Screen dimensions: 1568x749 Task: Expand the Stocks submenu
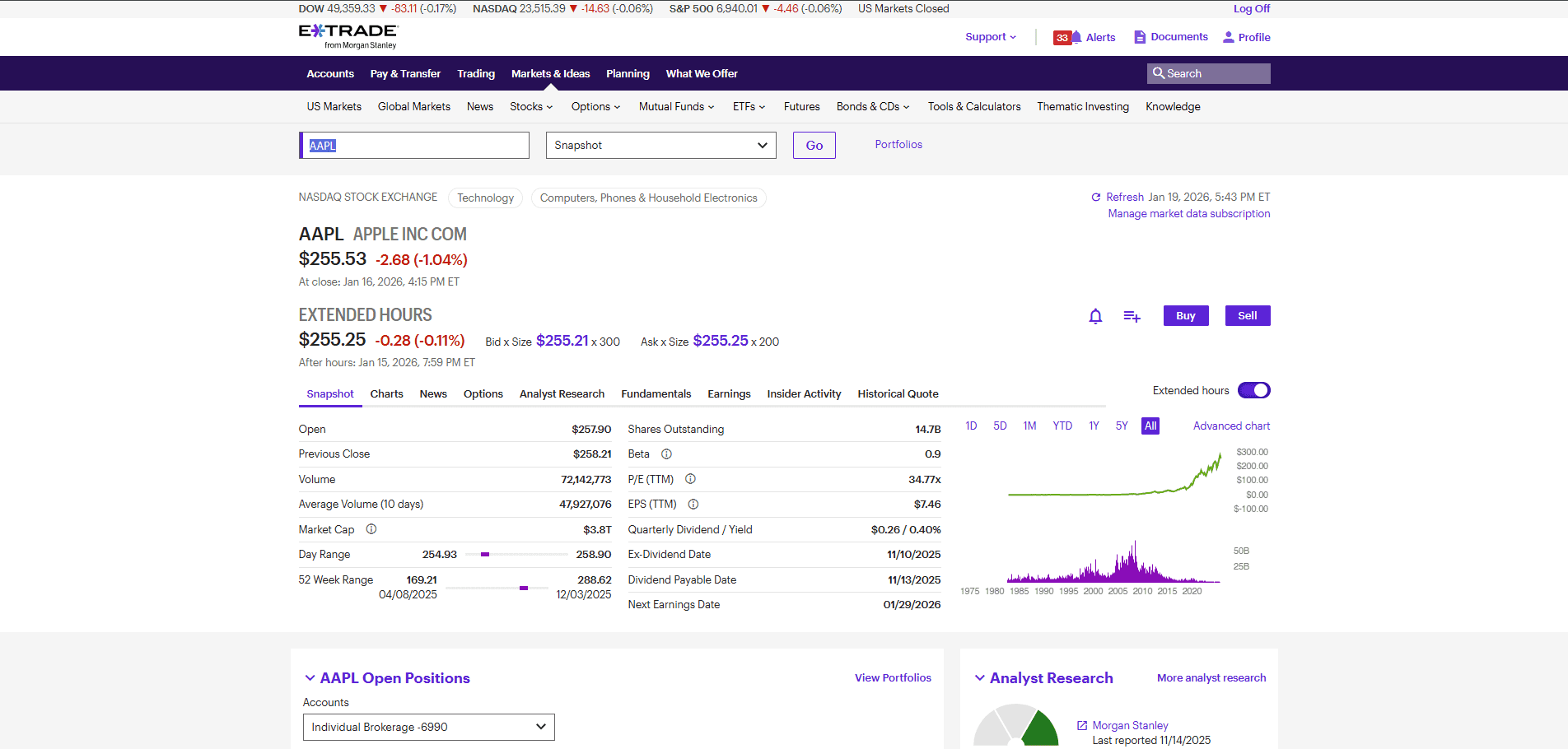coord(531,106)
